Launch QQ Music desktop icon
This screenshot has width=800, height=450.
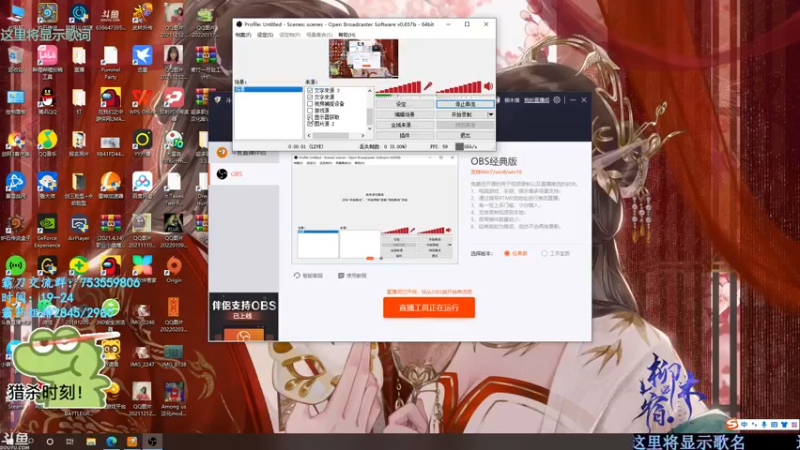pos(47,142)
